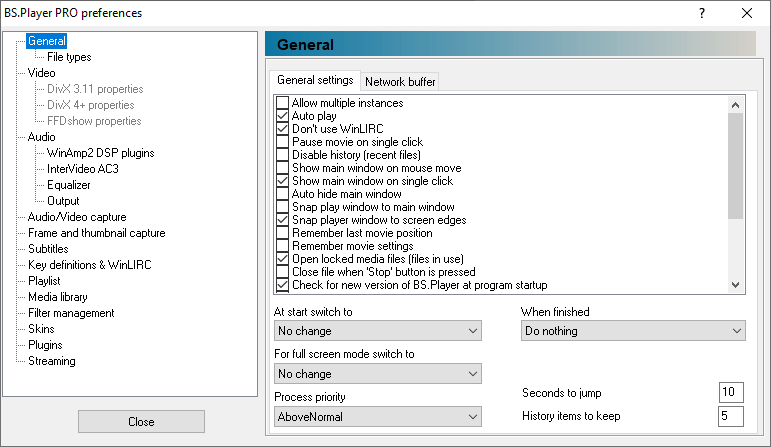Open the Equalizer settings
771x447 pixels.
(68, 185)
